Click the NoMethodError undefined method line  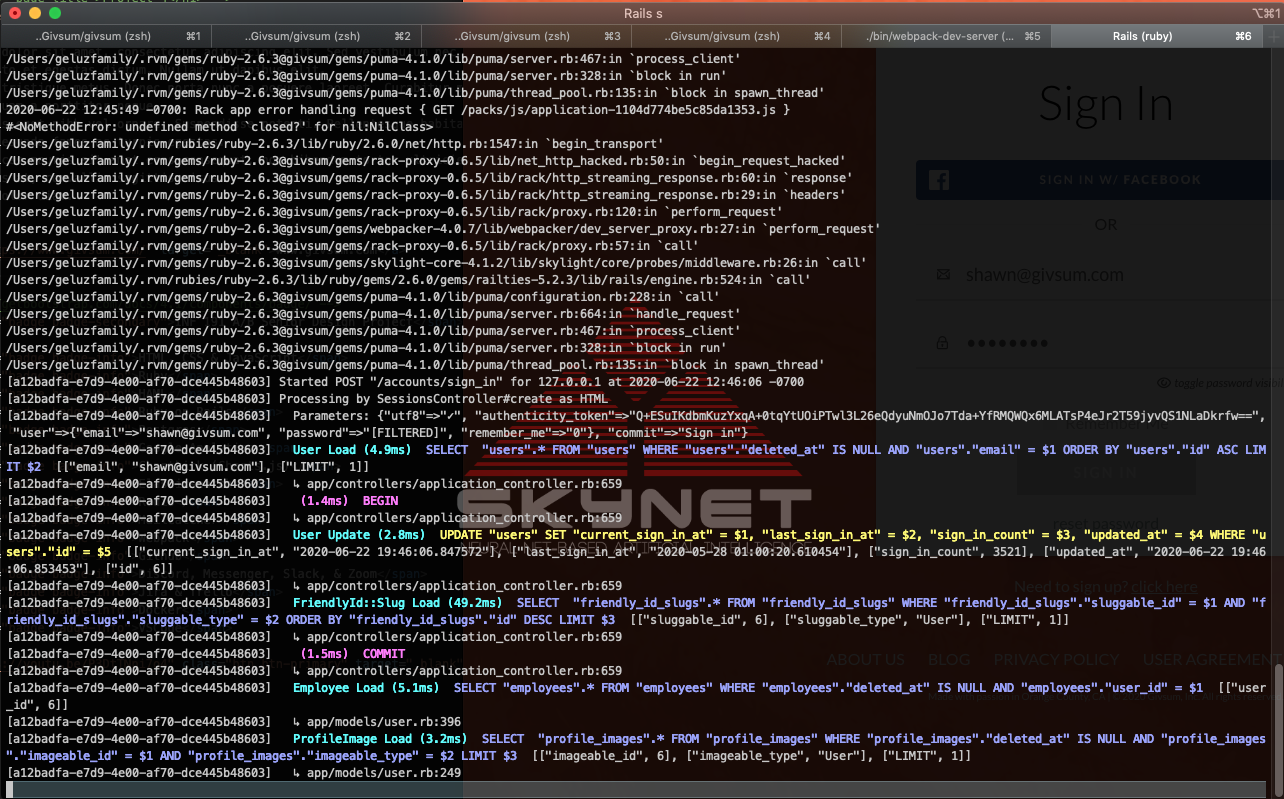[x=219, y=127]
